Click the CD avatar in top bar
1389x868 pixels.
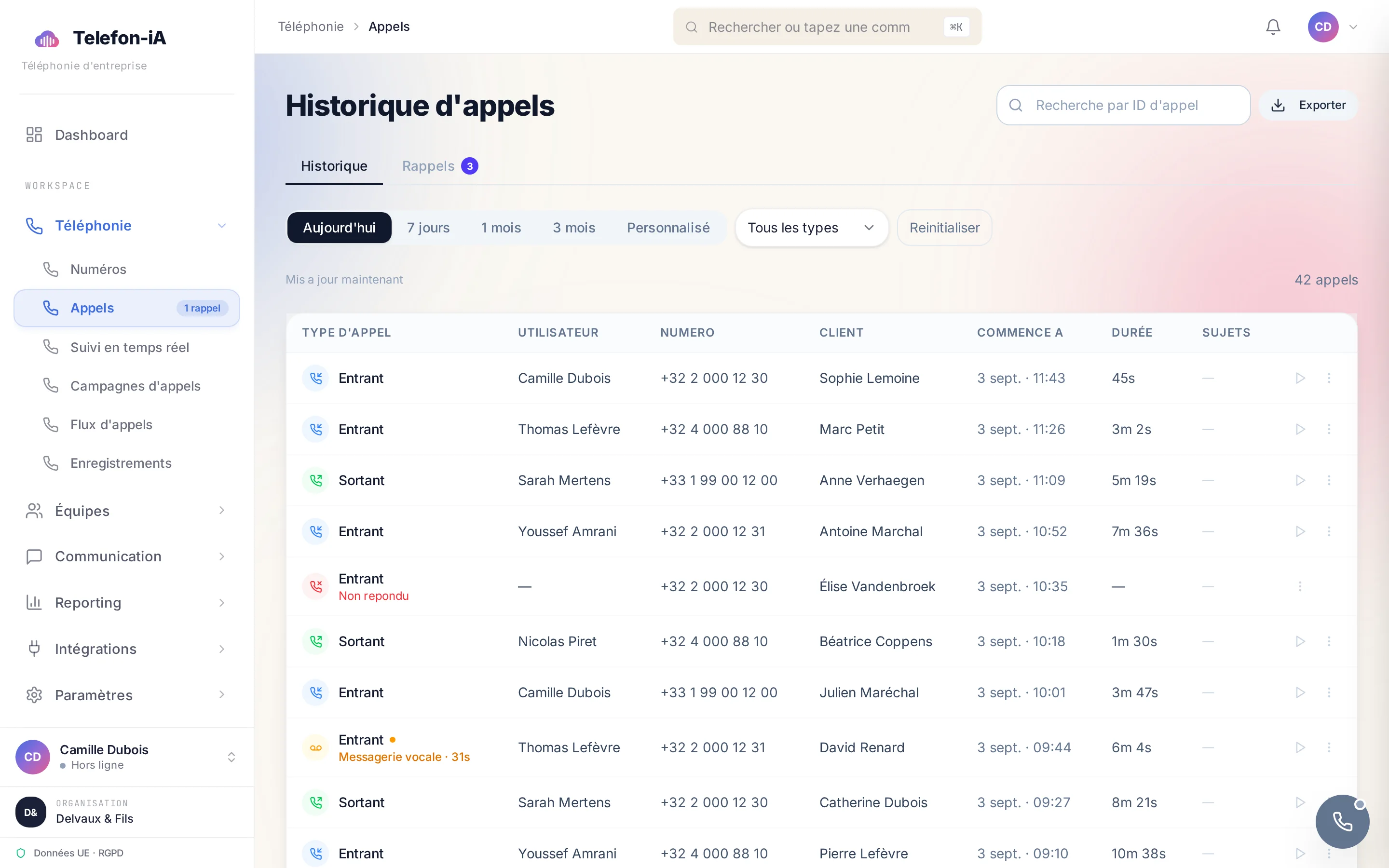pyautogui.click(x=1323, y=27)
